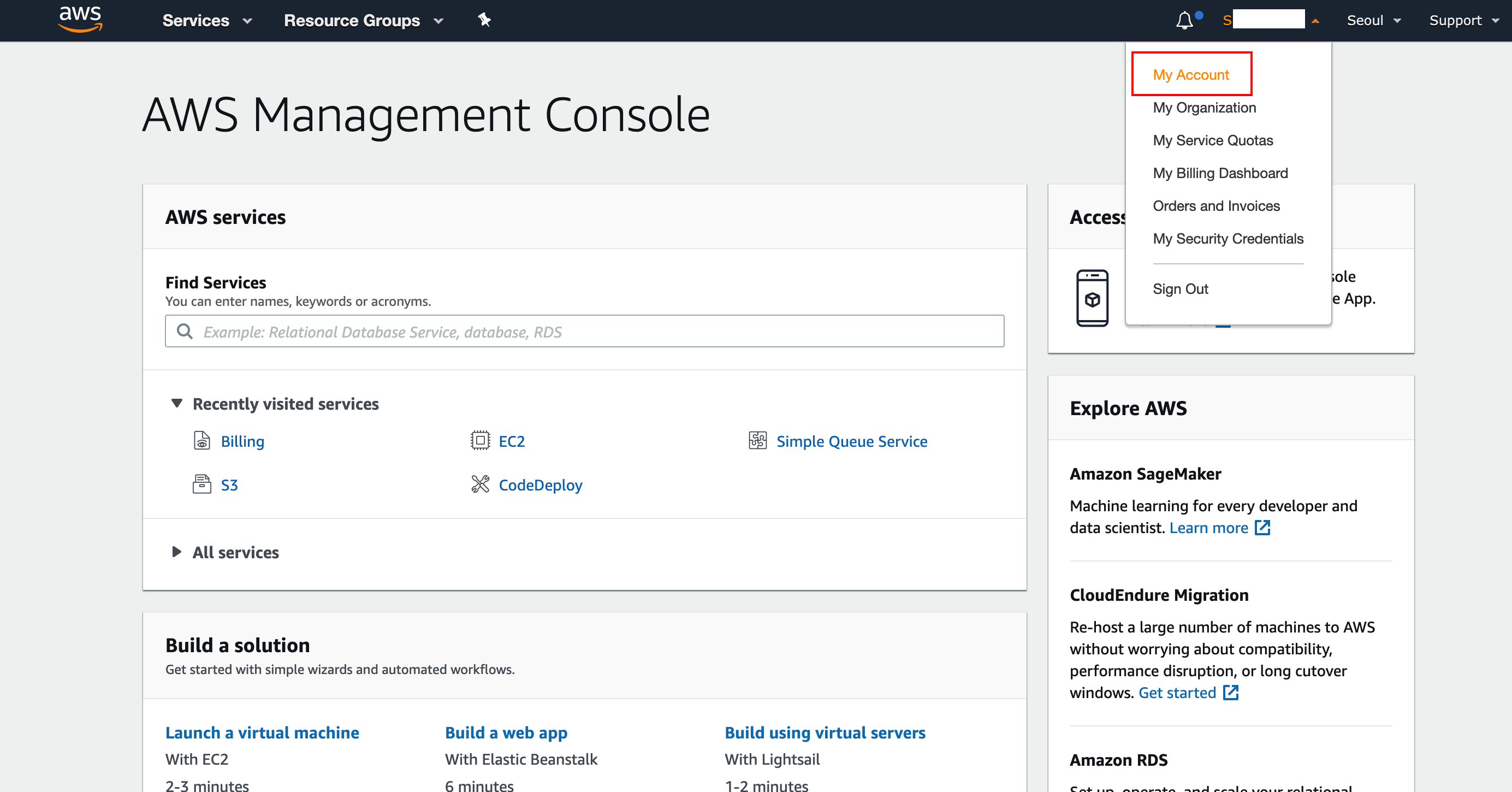1512x792 pixels.
Task: Select My Security Credentials menu item
Action: 1228,238
